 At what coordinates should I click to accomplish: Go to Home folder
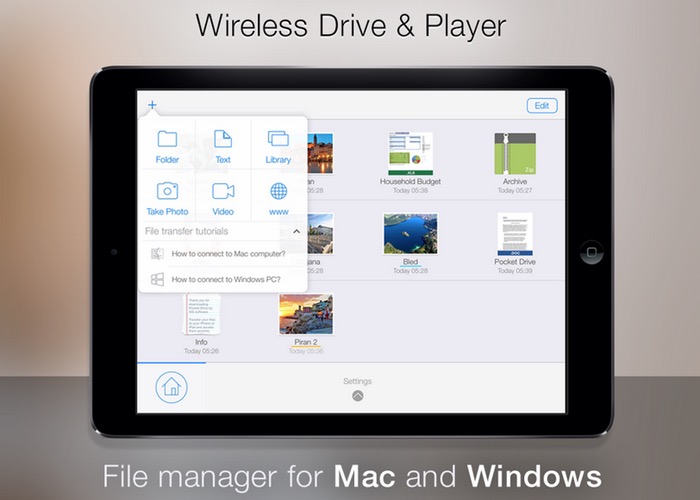(x=171, y=387)
